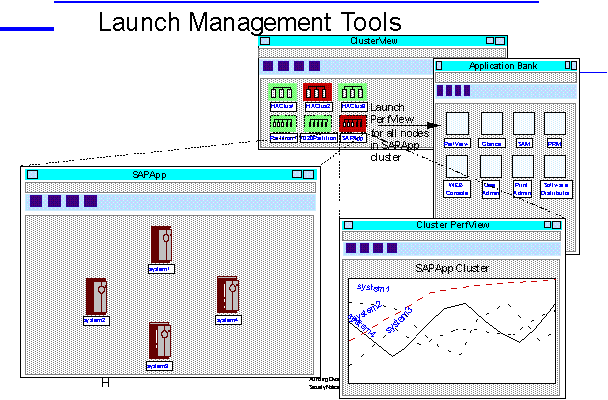Select the system3 server in SAPApp

pyautogui.click(x=159, y=340)
